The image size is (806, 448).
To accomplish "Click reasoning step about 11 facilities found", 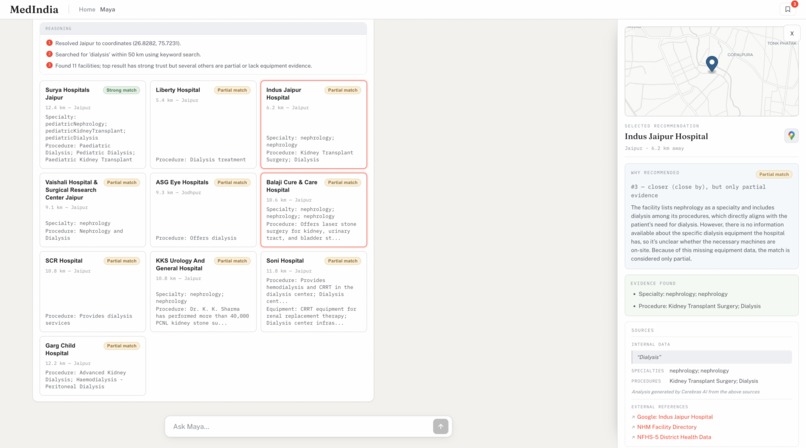I will (x=183, y=66).
